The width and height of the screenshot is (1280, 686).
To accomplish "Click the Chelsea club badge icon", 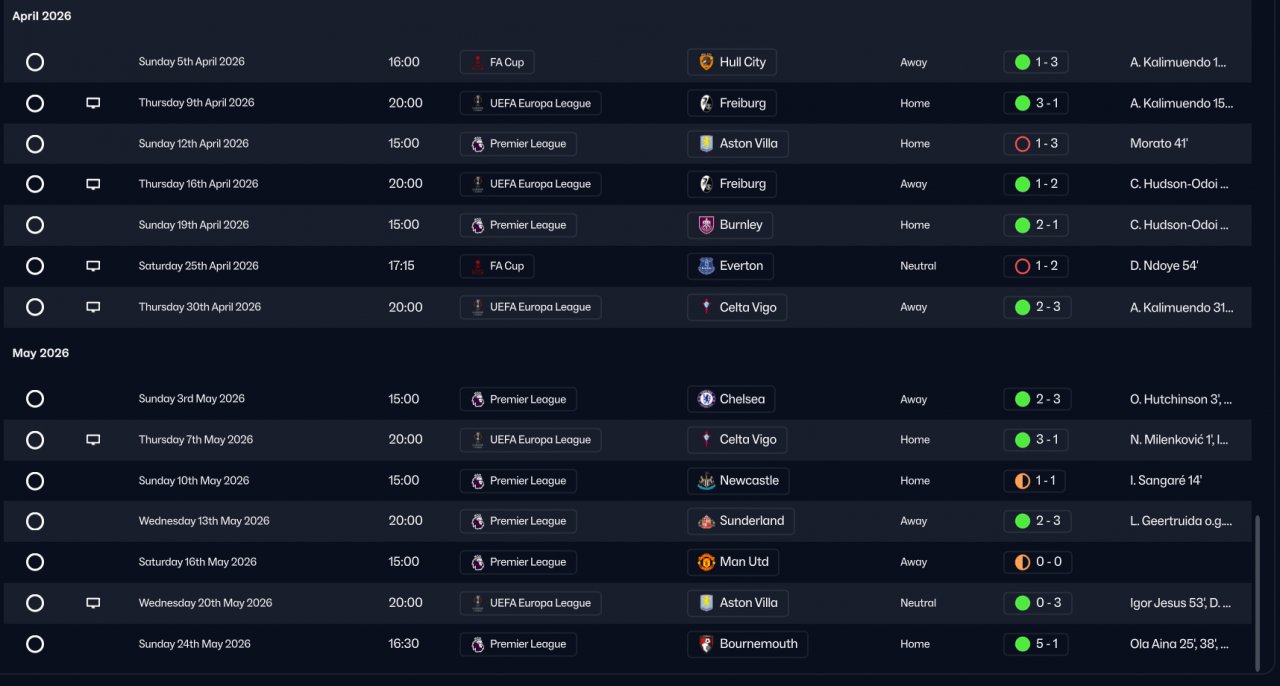I will click(706, 399).
